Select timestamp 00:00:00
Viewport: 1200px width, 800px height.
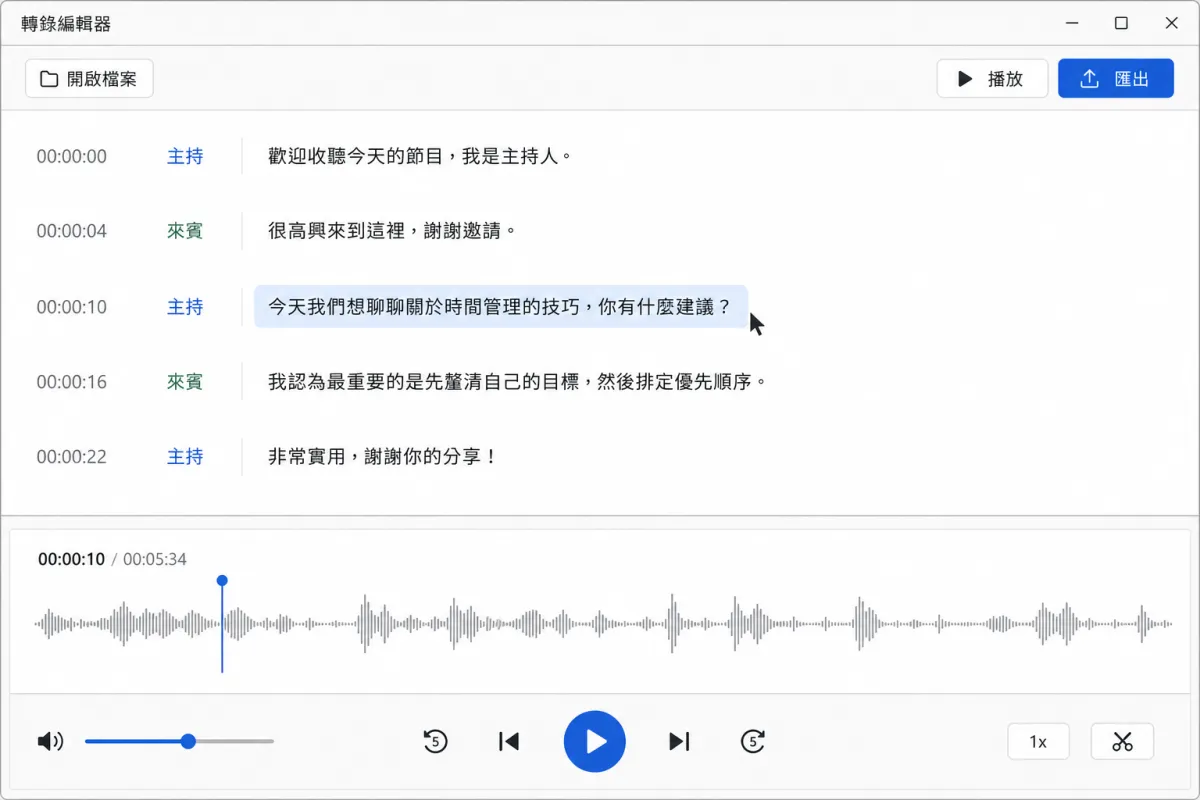pyautogui.click(x=72, y=157)
